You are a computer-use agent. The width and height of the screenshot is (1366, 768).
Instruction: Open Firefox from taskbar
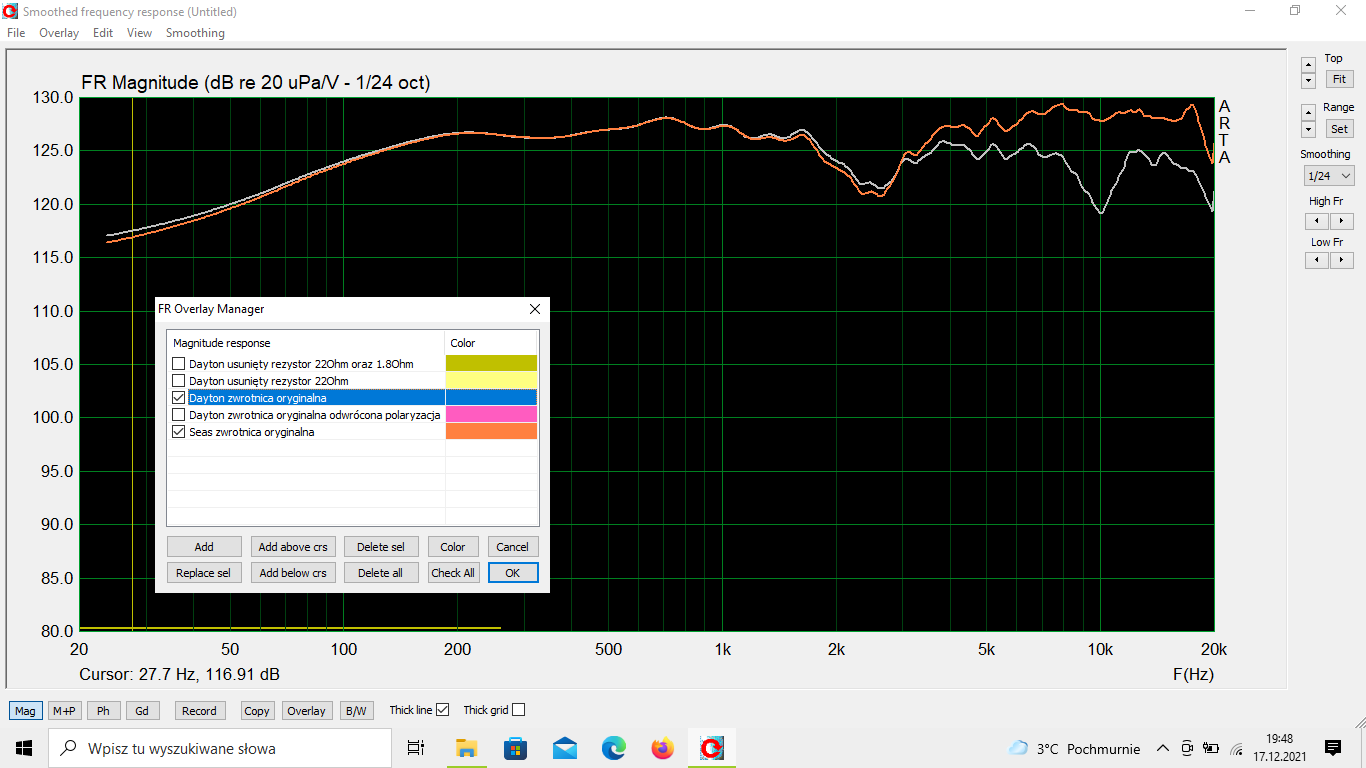pyautogui.click(x=662, y=748)
